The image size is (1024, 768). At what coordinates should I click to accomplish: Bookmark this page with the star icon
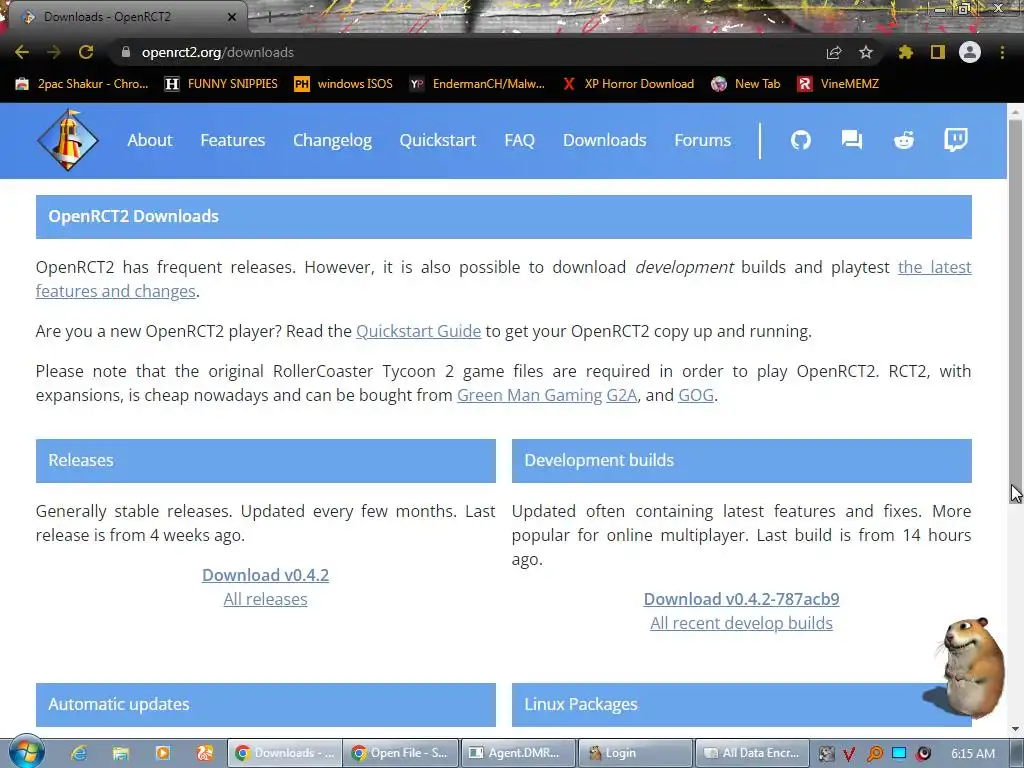coord(866,52)
